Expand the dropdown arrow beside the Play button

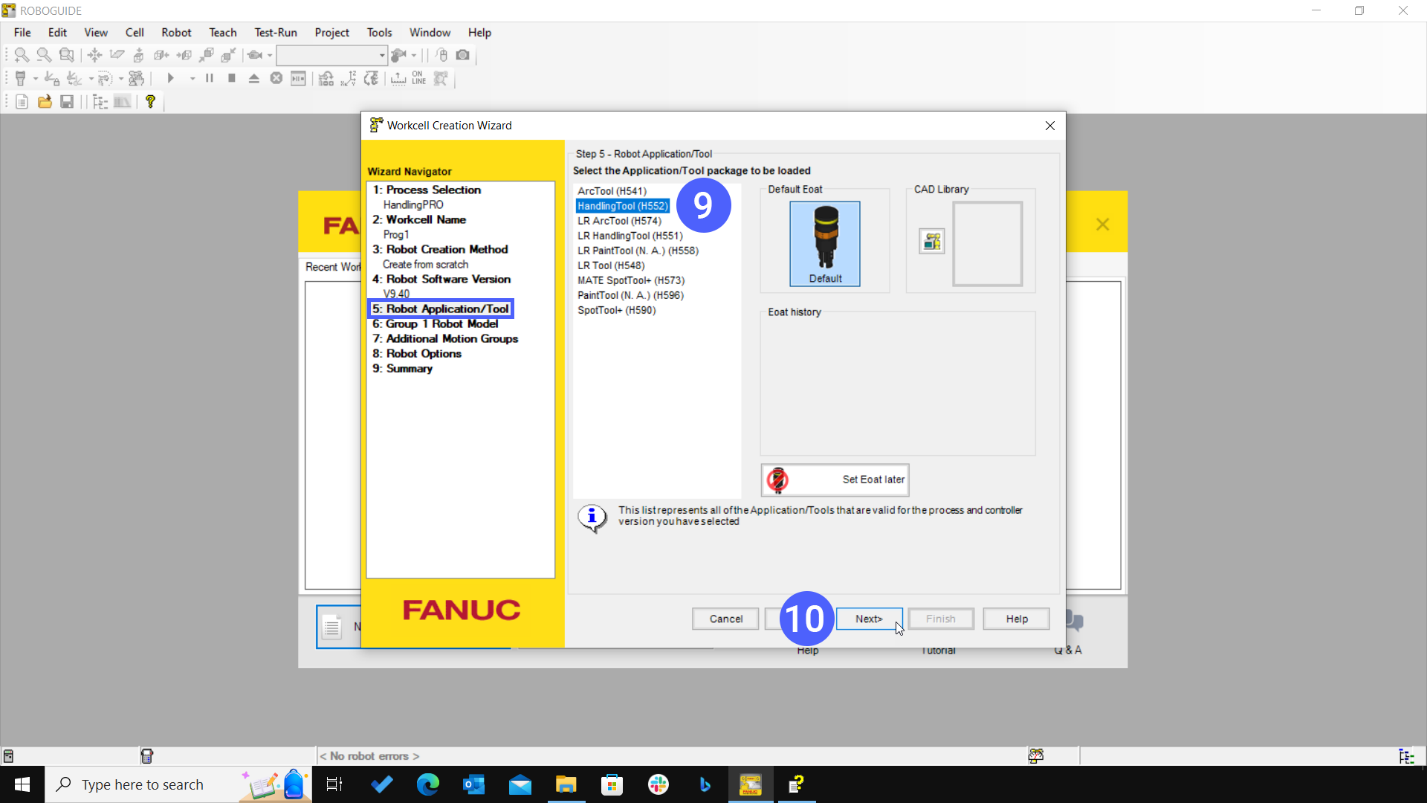point(192,78)
